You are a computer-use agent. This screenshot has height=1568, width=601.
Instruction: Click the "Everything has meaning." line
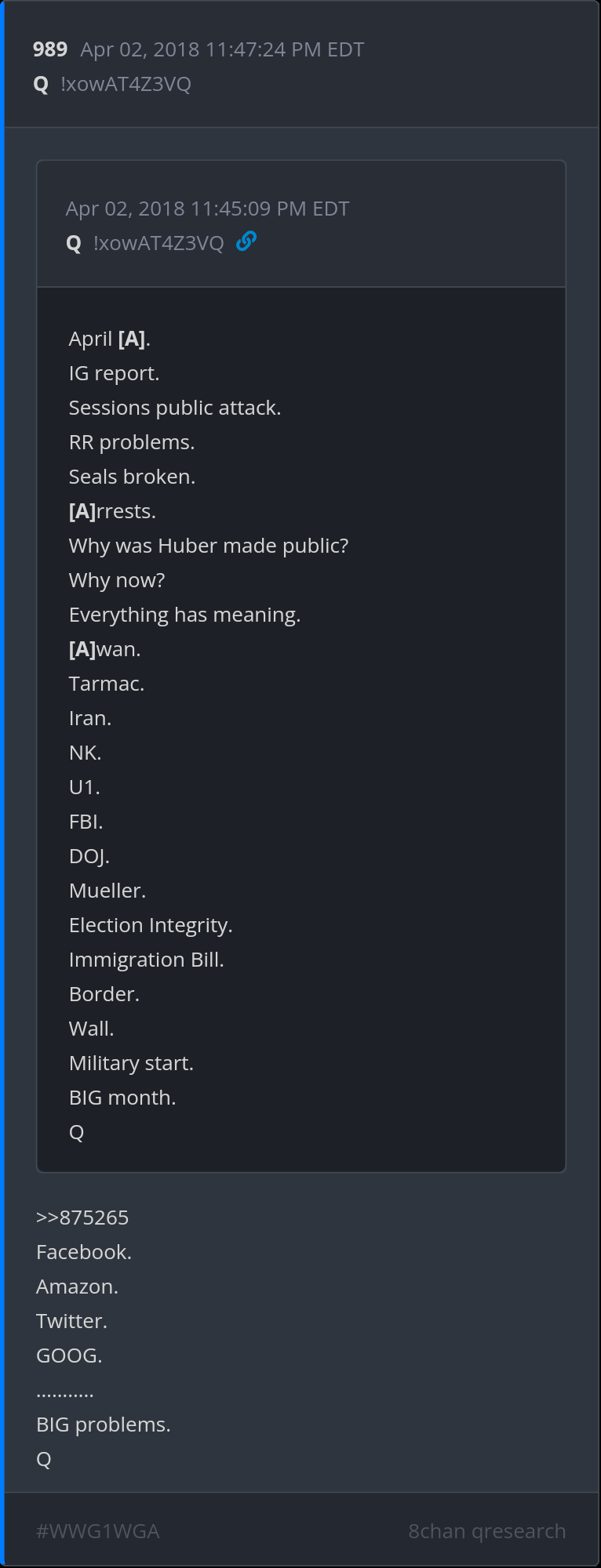[x=185, y=615]
